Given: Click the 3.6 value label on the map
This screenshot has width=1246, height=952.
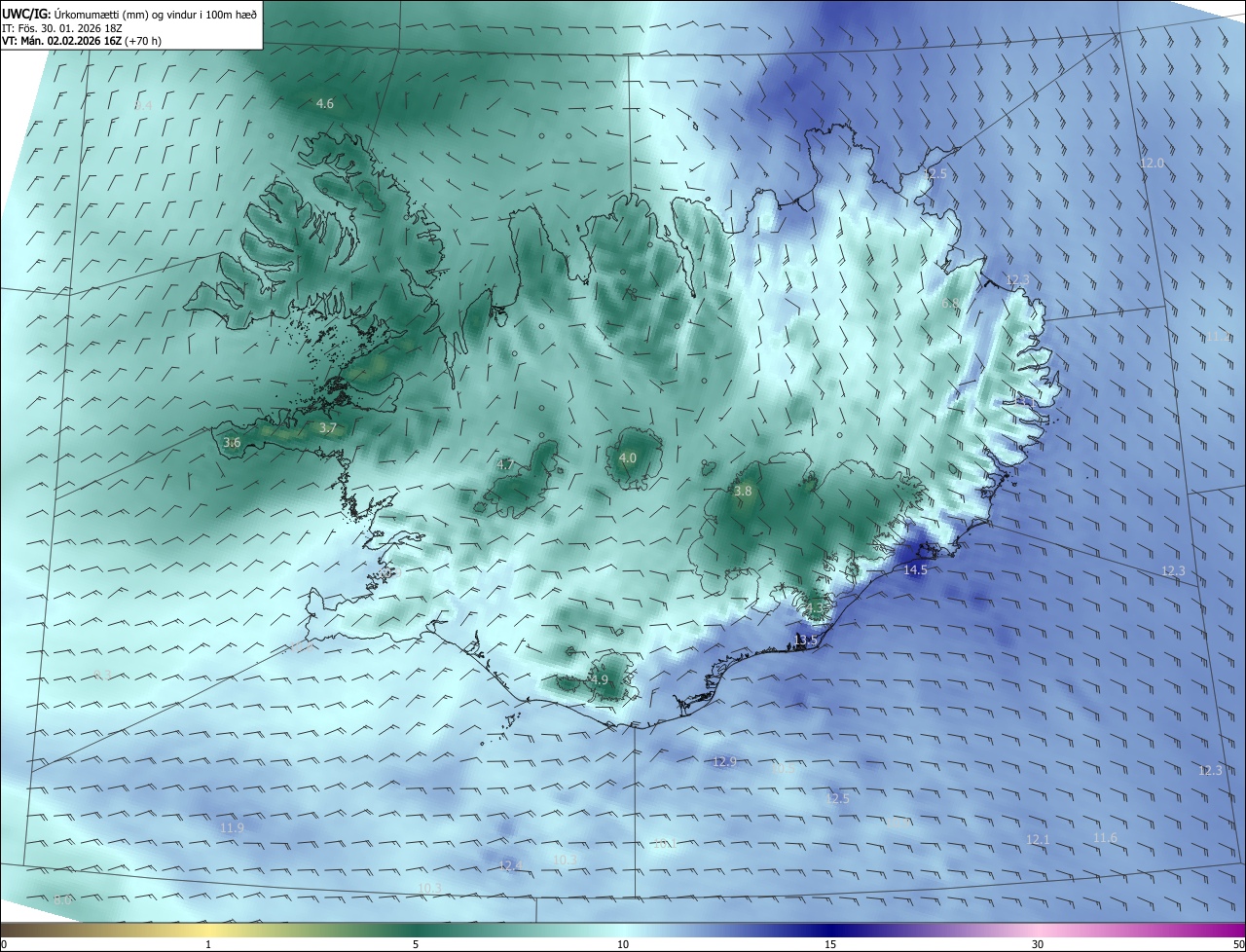Looking at the screenshot, I should [x=232, y=442].
